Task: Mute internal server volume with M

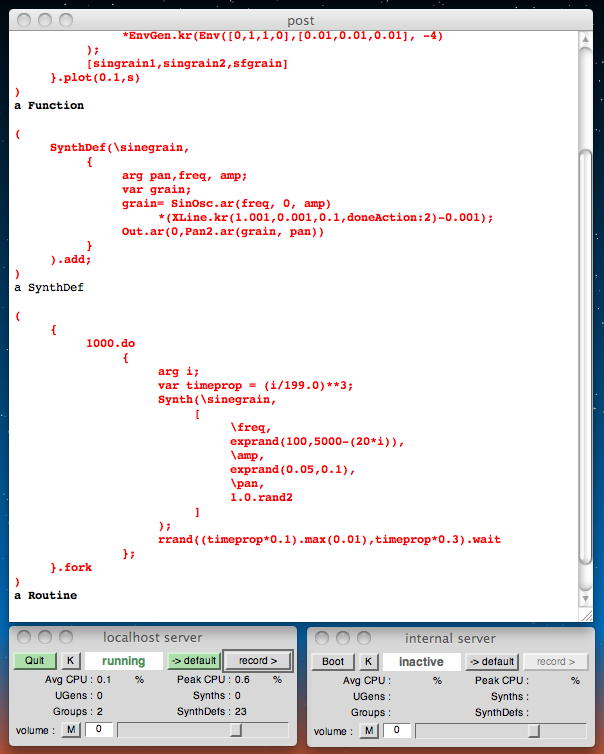Action: (369, 731)
